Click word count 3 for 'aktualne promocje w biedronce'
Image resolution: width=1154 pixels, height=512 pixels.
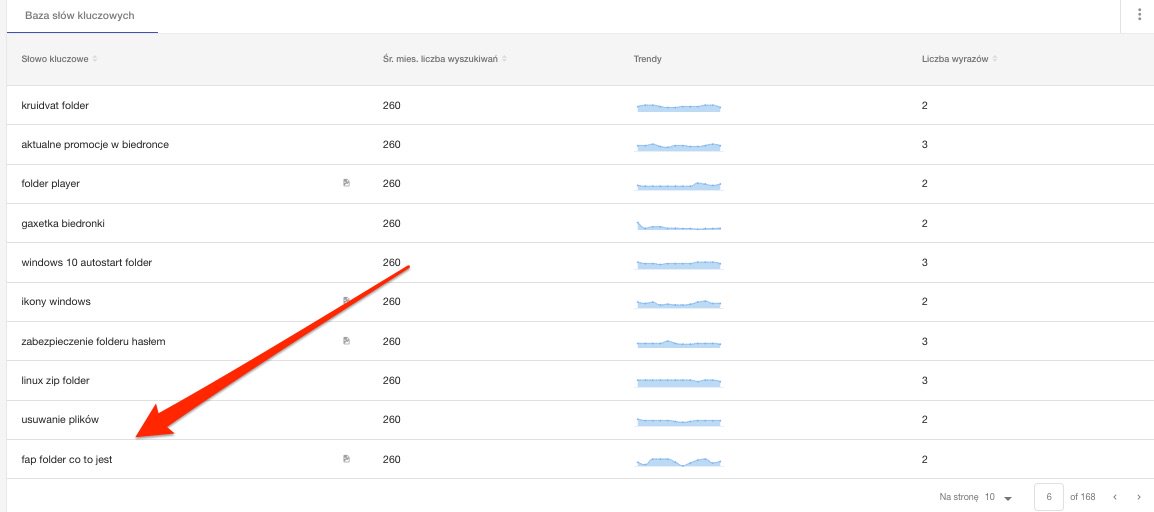[x=924, y=144]
